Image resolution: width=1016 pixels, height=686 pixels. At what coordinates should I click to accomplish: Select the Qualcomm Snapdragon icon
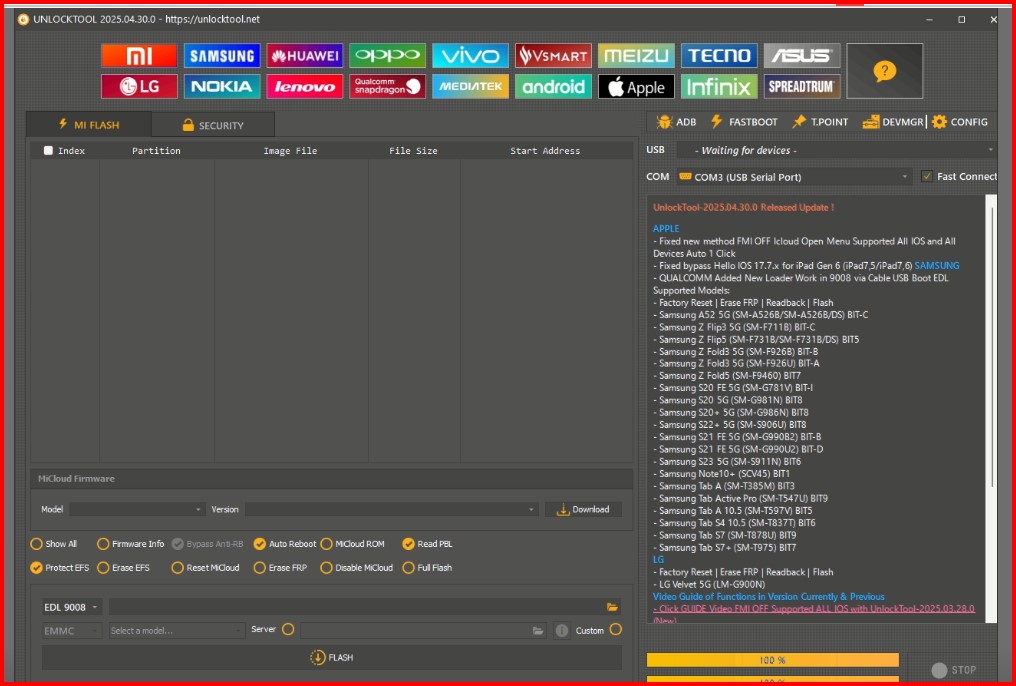[x=387, y=87]
